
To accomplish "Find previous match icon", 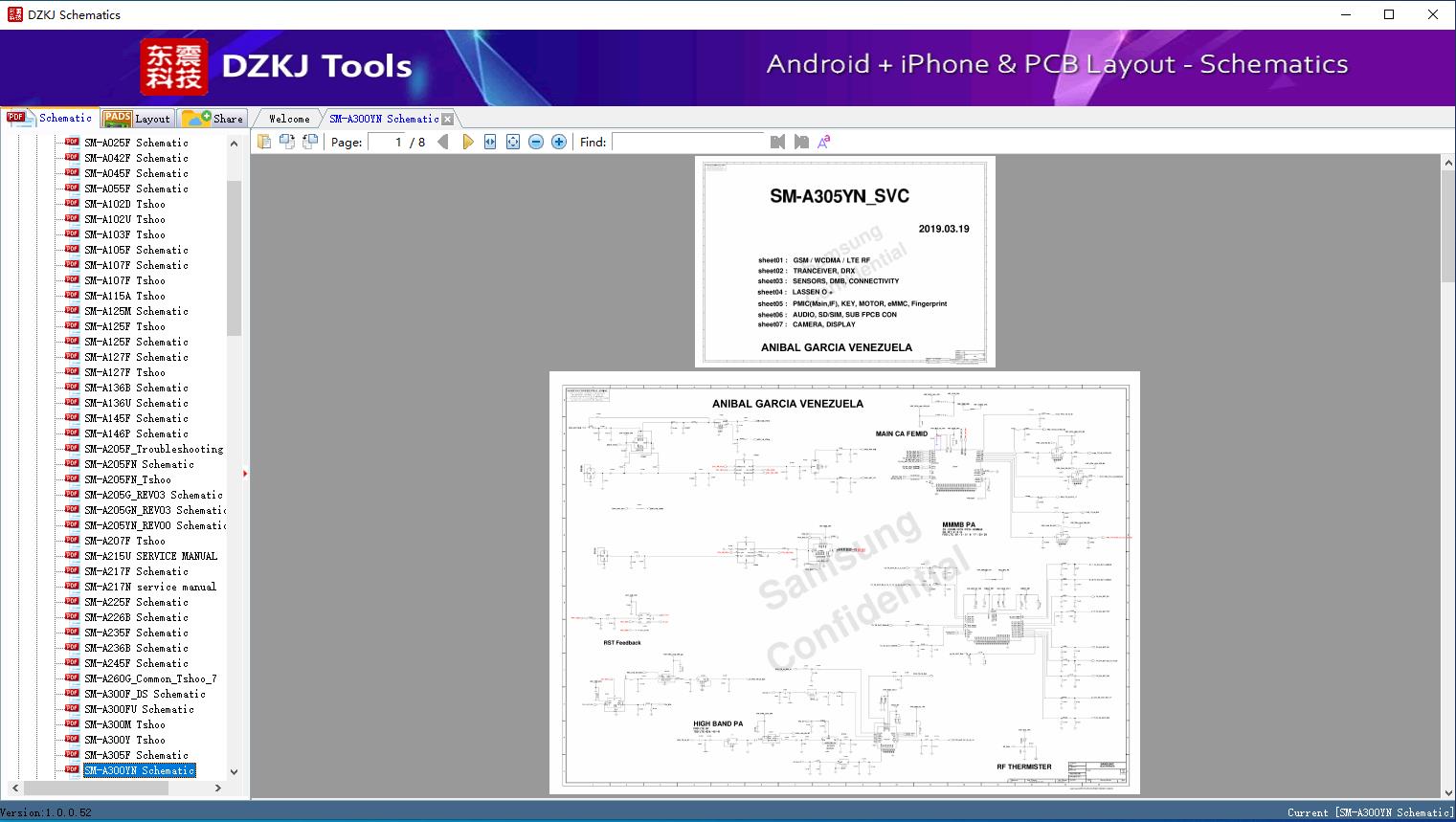I will pos(777,142).
